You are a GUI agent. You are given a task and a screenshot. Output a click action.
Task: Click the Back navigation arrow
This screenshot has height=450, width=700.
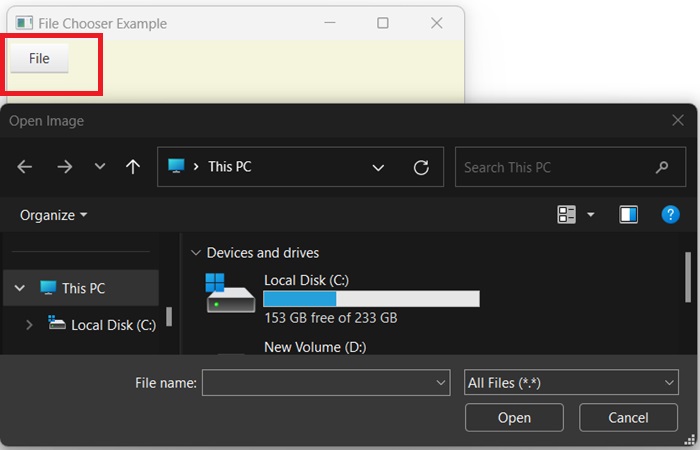coord(25,167)
